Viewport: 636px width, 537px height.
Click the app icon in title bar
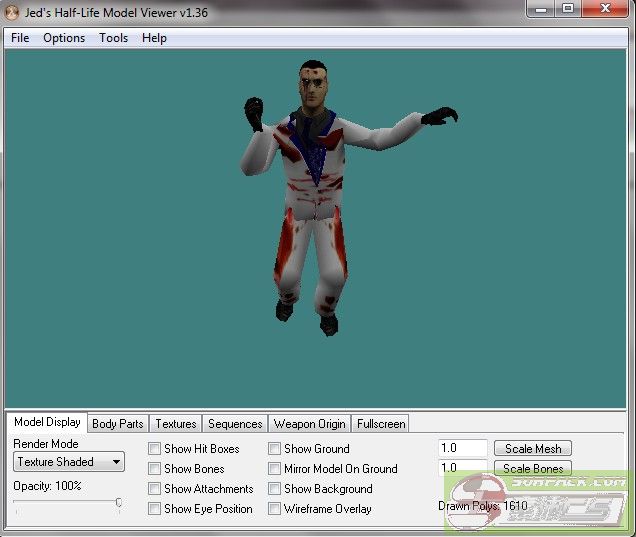(x=11, y=13)
